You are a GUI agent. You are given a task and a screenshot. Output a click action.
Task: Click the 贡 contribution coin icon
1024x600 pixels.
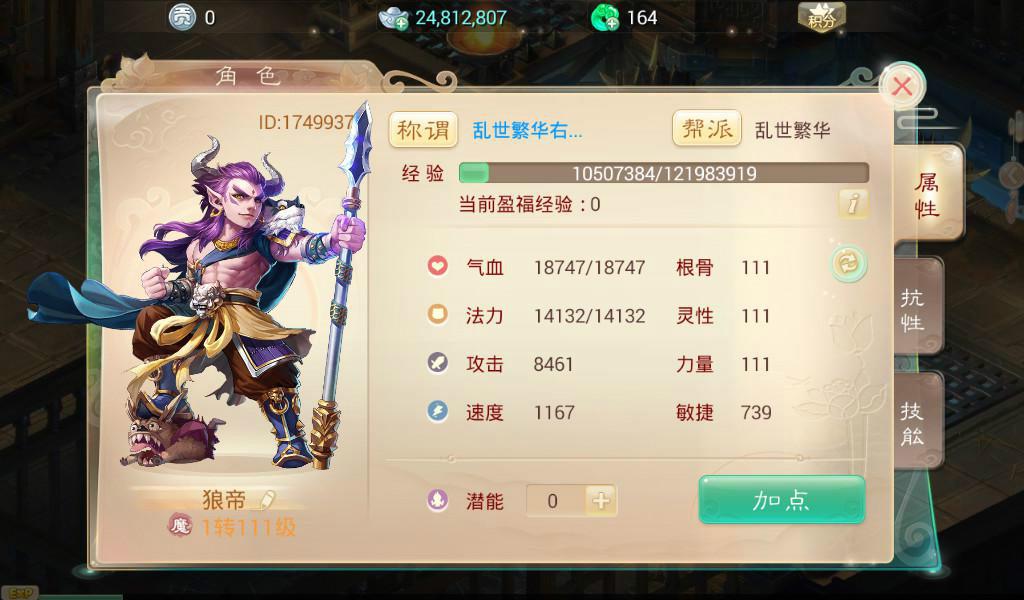click(x=182, y=18)
